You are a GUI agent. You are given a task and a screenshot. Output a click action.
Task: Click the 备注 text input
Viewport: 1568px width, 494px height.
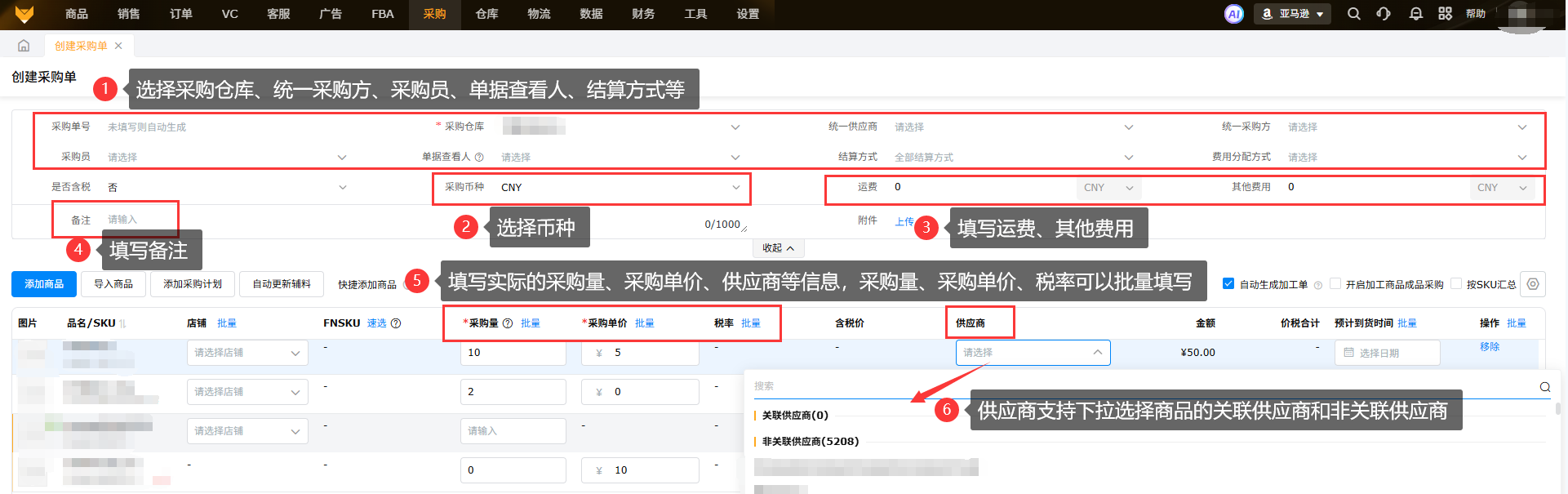(424, 220)
